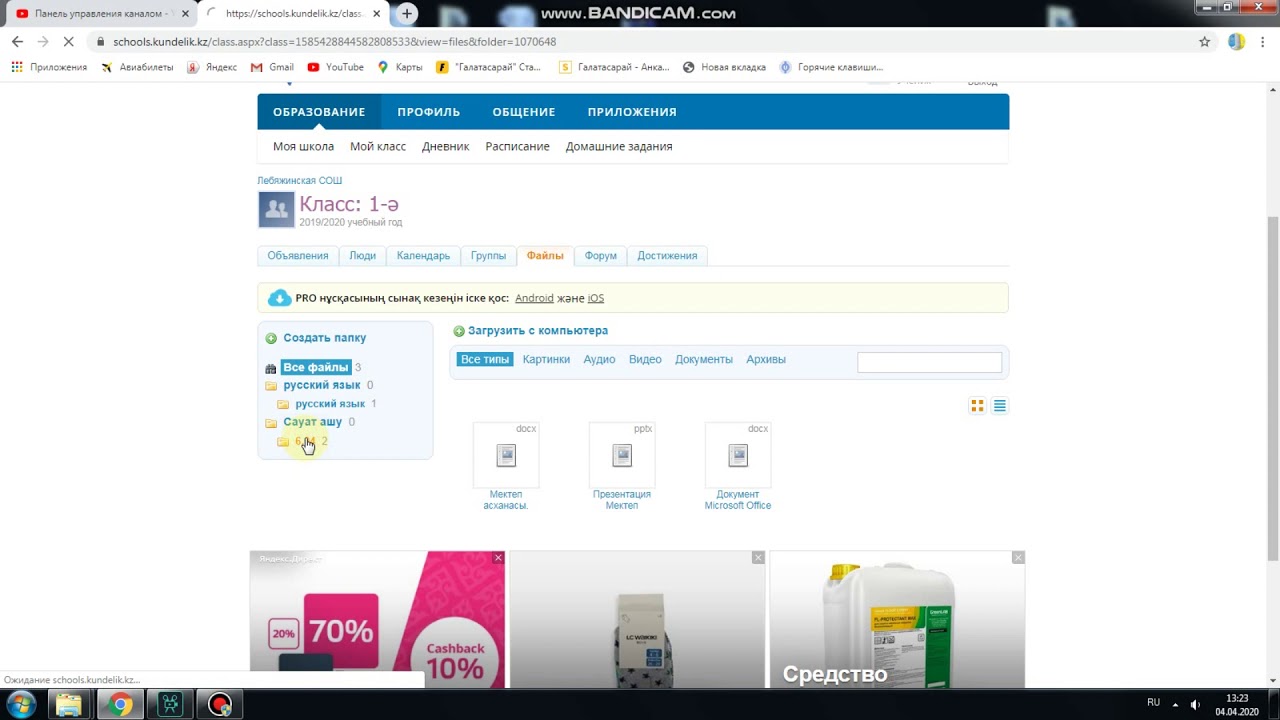The height and width of the screenshot is (720, 1280).
Task: Open Windows Start menu
Action: pos(20,704)
